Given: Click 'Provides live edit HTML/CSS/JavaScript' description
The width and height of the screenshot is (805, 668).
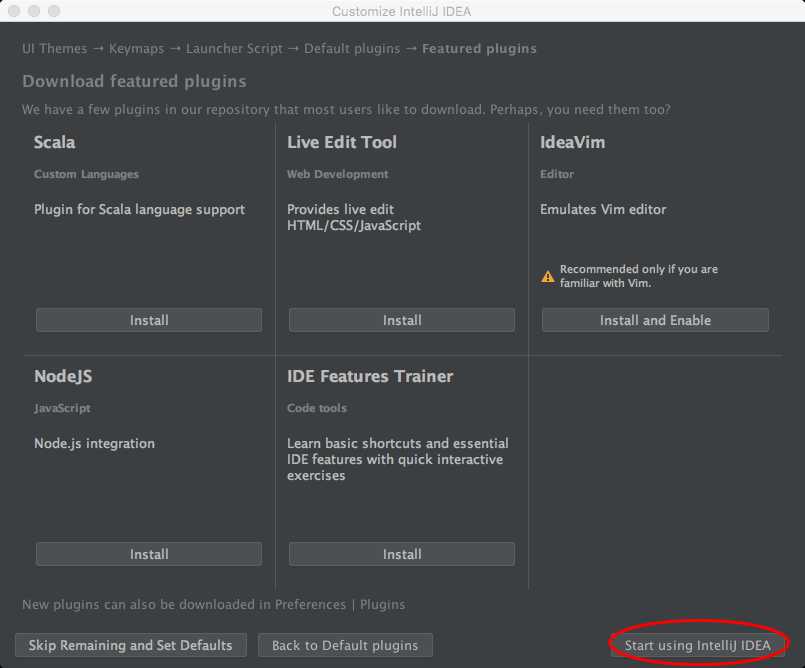Looking at the screenshot, I should point(354,217).
